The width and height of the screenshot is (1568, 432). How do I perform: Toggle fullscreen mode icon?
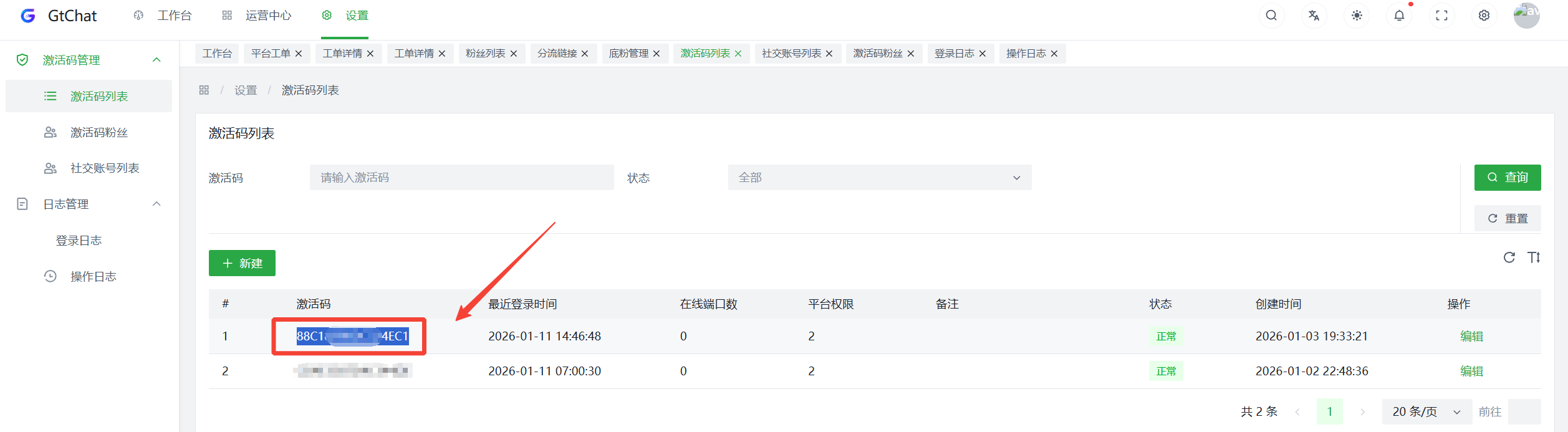pos(1441,16)
